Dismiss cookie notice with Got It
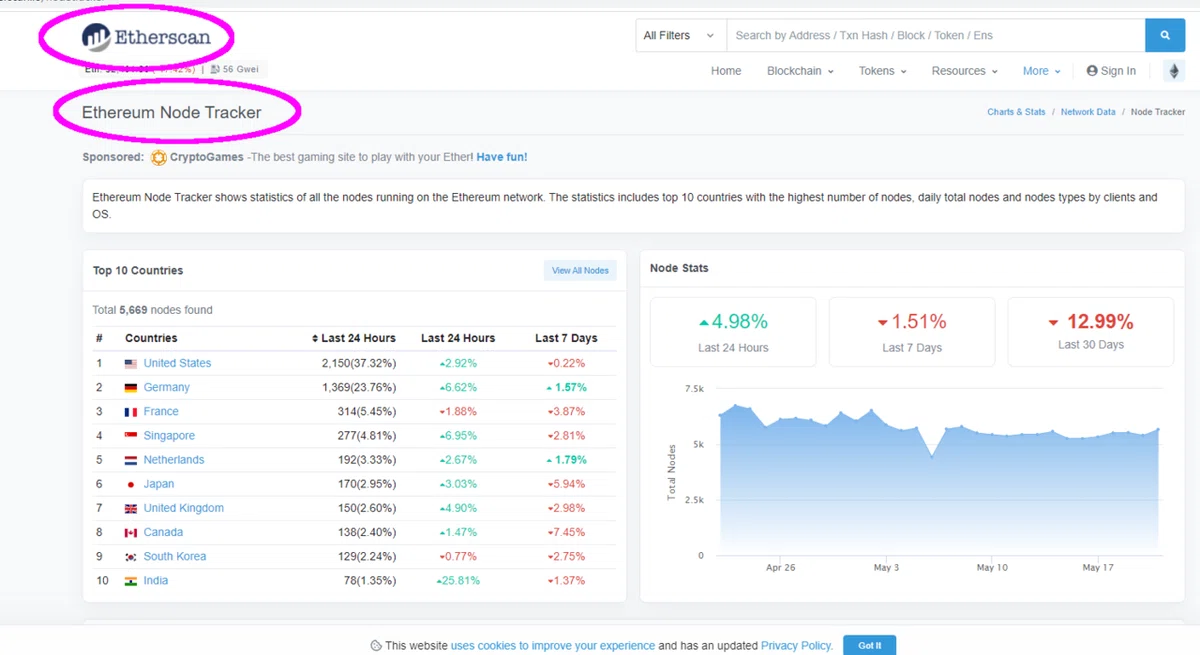1200x655 pixels. [x=869, y=645]
